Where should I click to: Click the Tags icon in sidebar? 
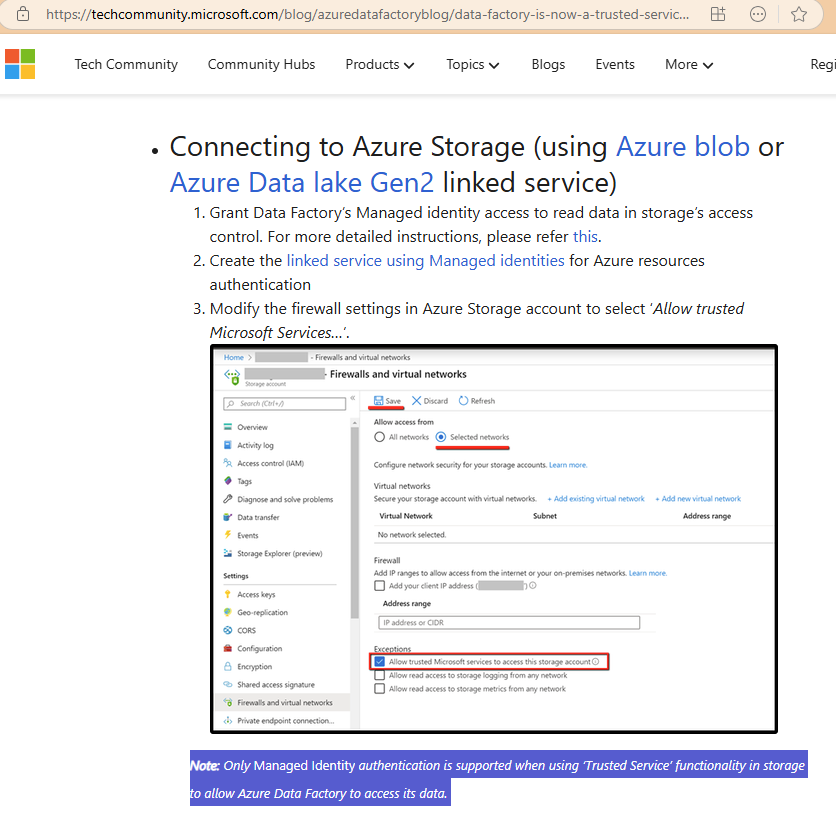point(228,481)
